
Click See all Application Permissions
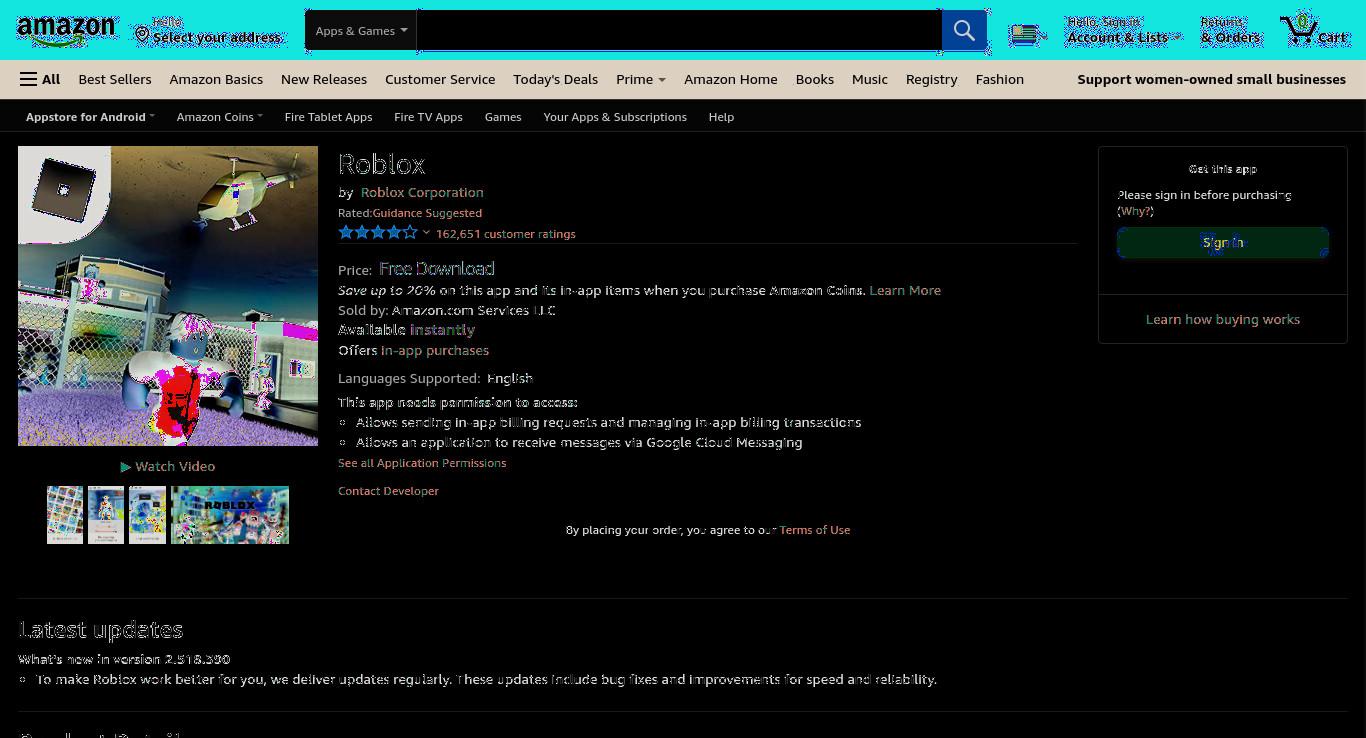click(422, 463)
